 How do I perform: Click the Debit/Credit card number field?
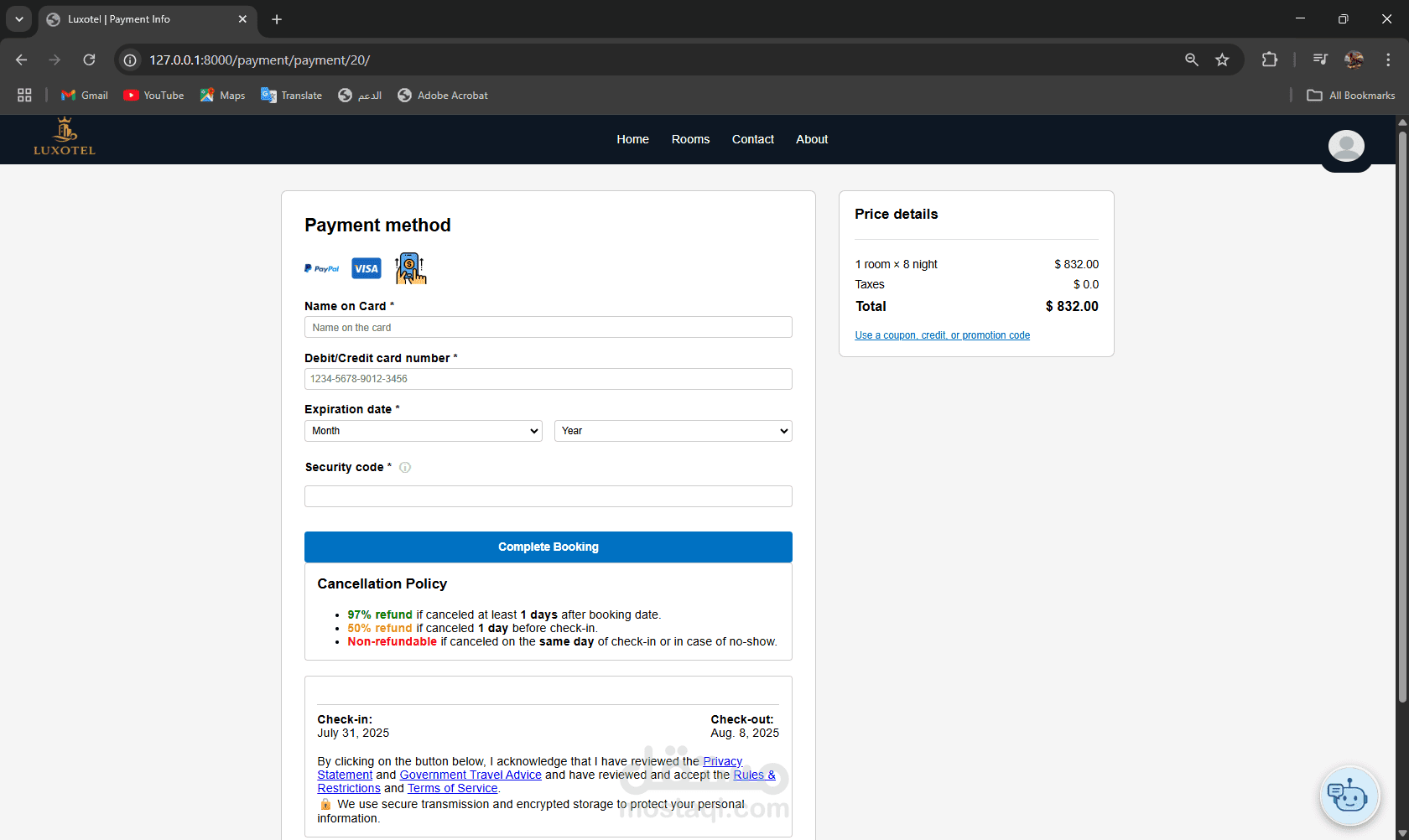(x=548, y=379)
